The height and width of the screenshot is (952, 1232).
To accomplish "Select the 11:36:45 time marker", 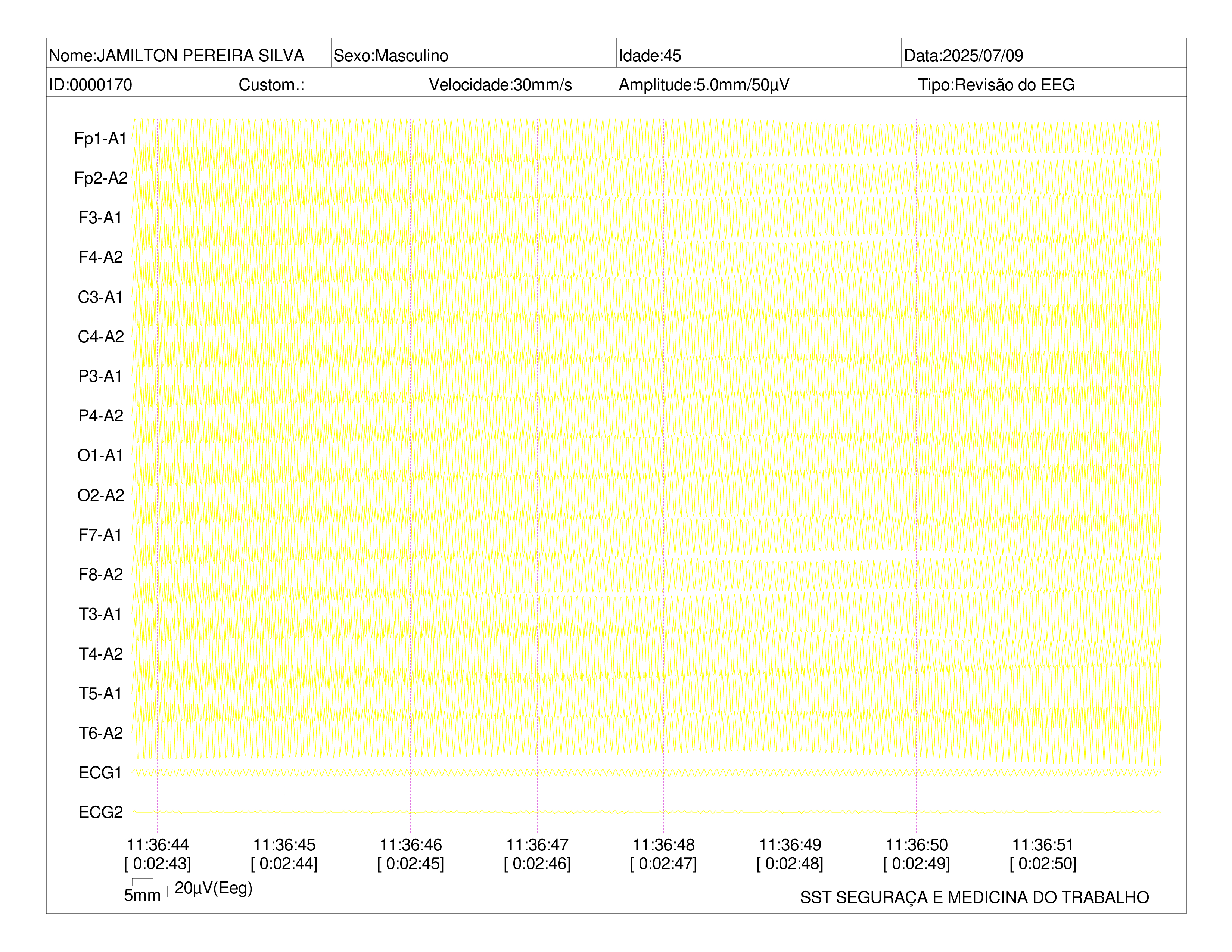I will pos(284,845).
